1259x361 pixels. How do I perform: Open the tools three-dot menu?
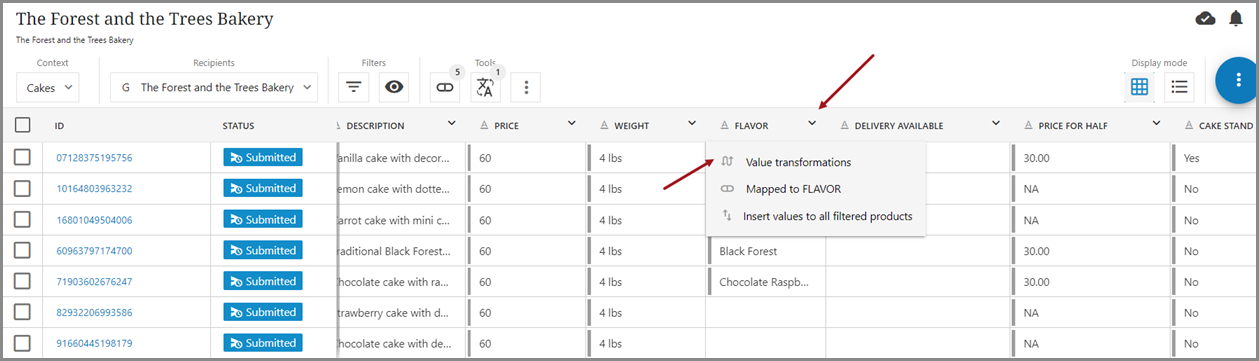coord(526,87)
